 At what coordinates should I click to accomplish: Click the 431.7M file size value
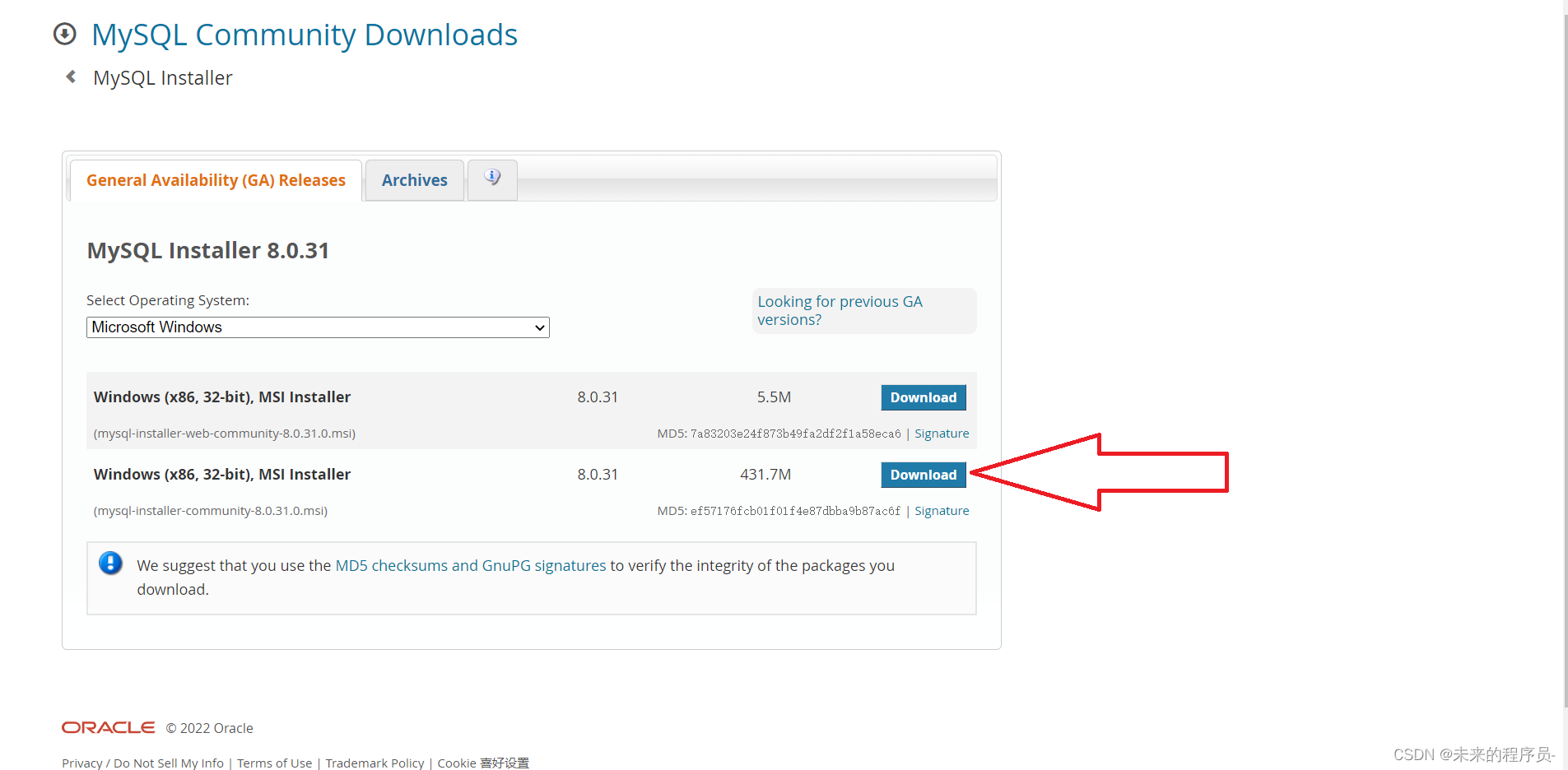click(765, 475)
